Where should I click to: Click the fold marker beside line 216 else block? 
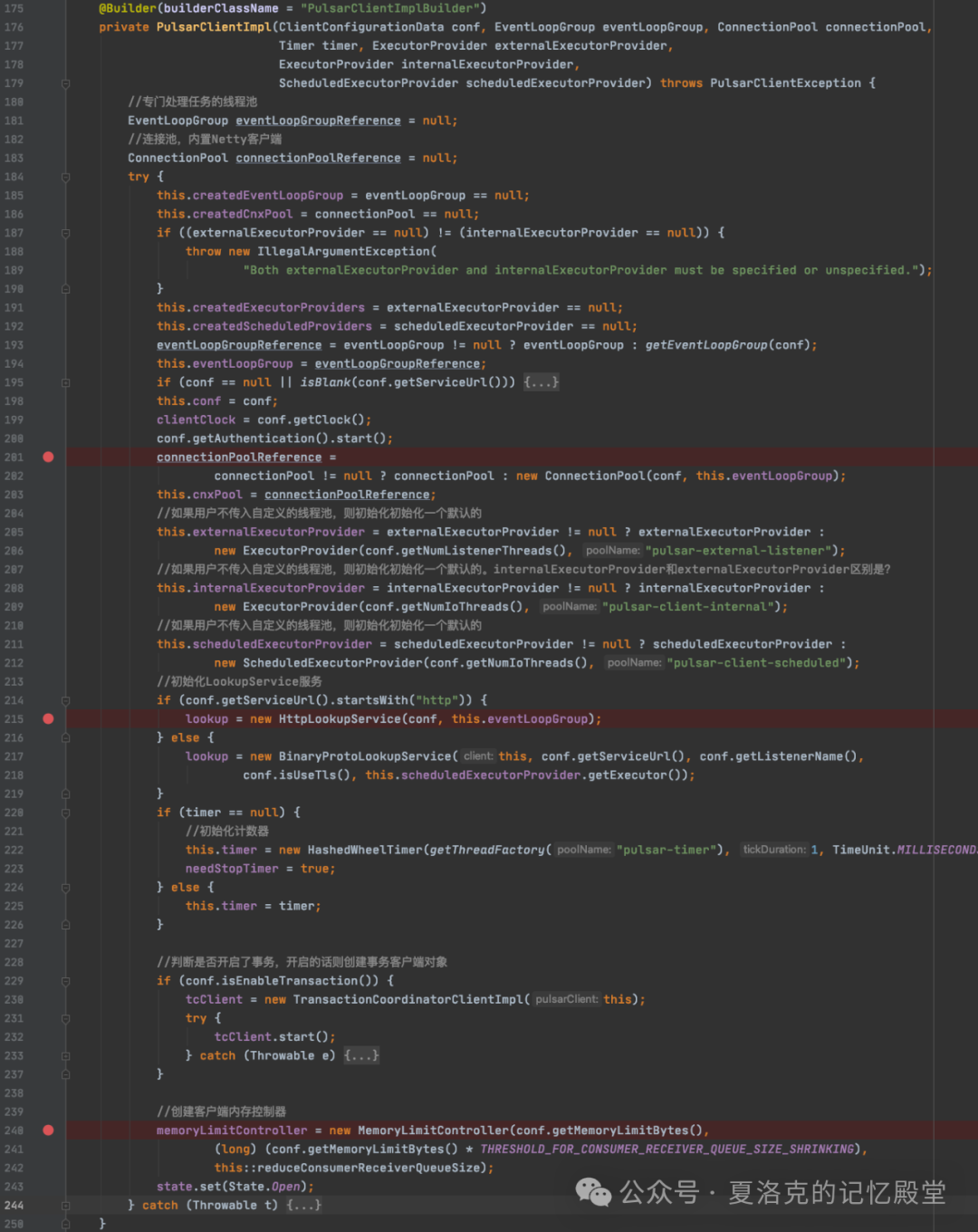(64, 737)
